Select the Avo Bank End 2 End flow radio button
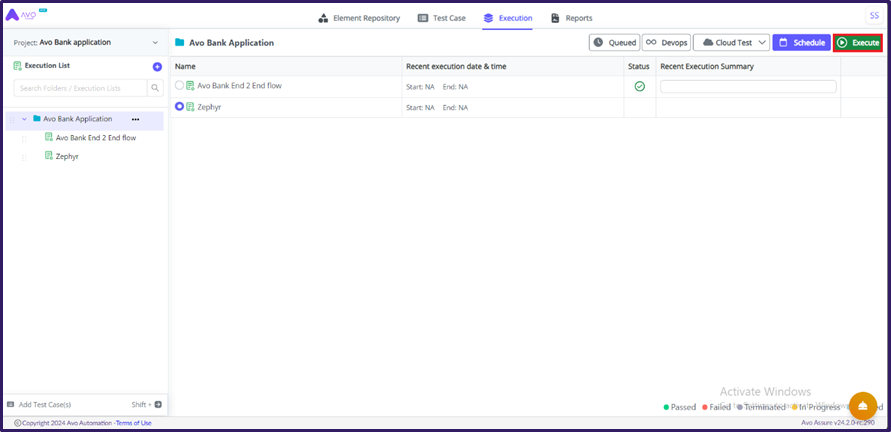 coord(180,86)
